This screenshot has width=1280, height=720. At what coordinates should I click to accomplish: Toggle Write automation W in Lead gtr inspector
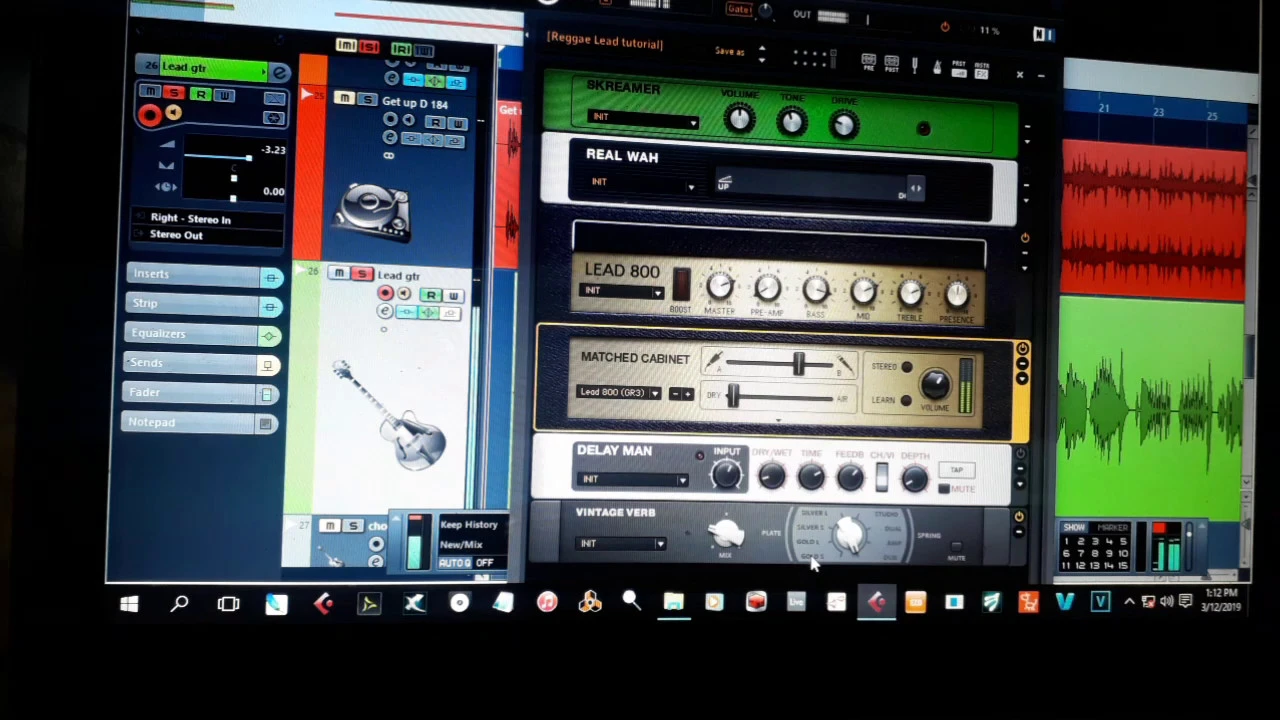(x=224, y=96)
